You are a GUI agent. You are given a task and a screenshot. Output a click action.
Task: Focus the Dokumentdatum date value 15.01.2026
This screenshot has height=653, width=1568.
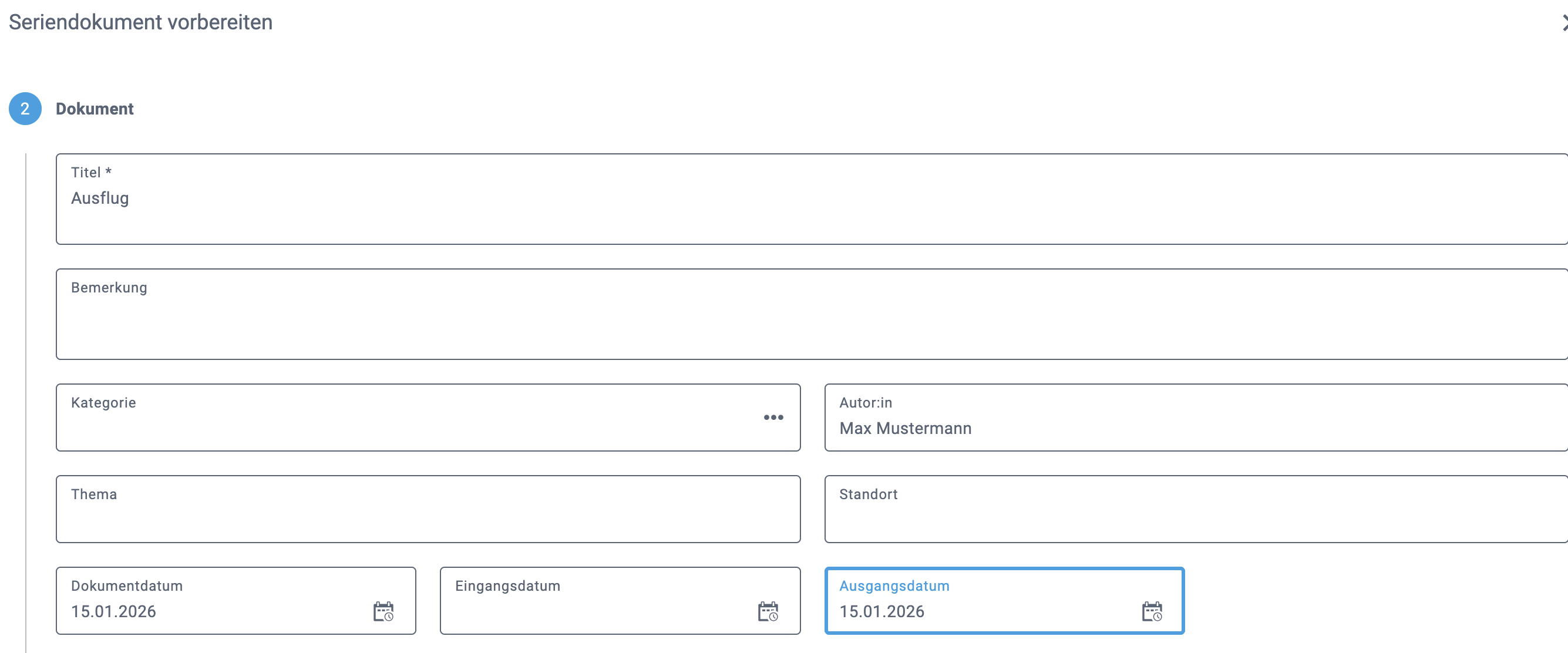(x=113, y=612)
